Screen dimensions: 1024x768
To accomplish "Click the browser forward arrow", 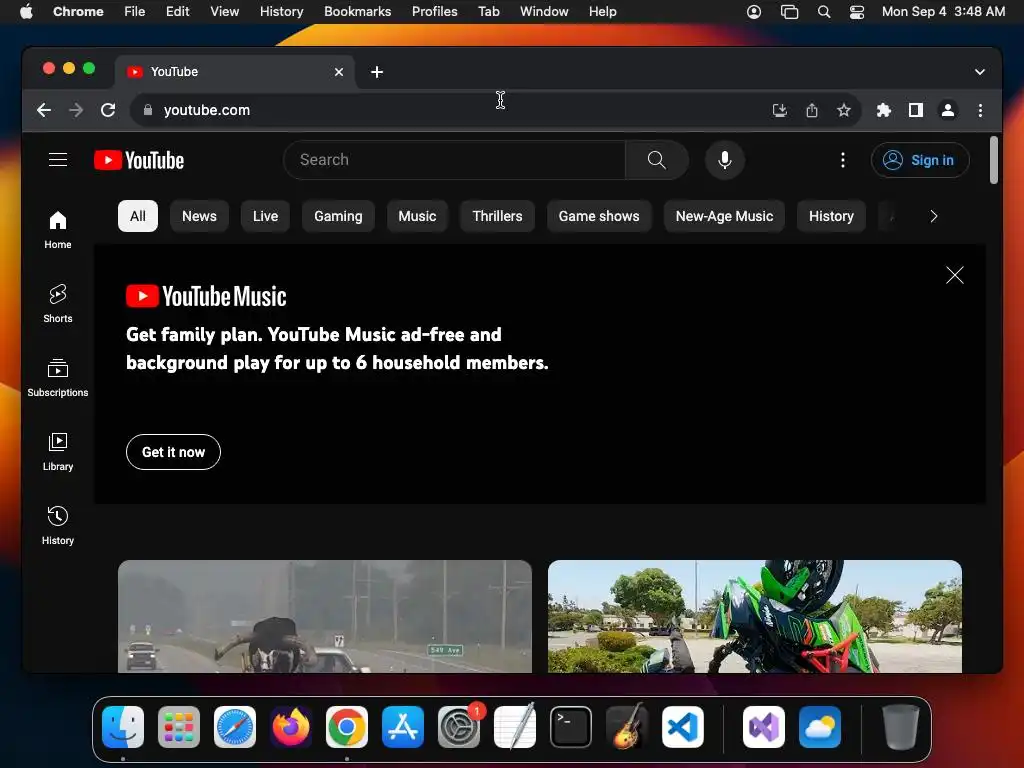I will (x=76, y=110).
